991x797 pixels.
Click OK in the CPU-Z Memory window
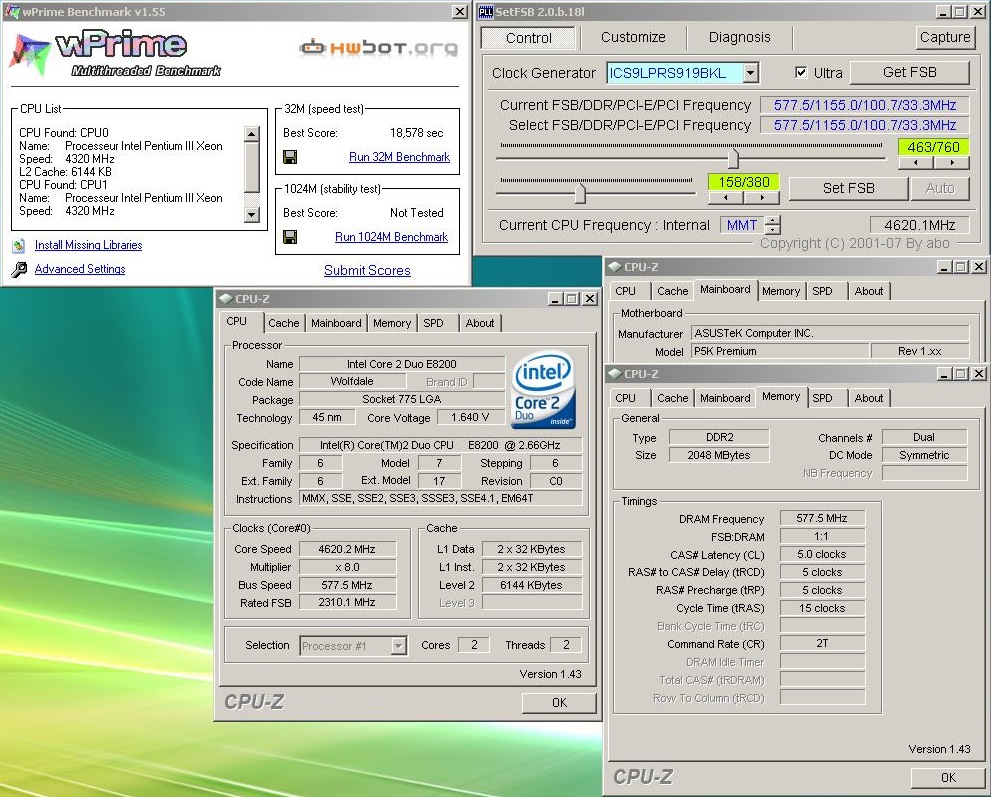948,778
